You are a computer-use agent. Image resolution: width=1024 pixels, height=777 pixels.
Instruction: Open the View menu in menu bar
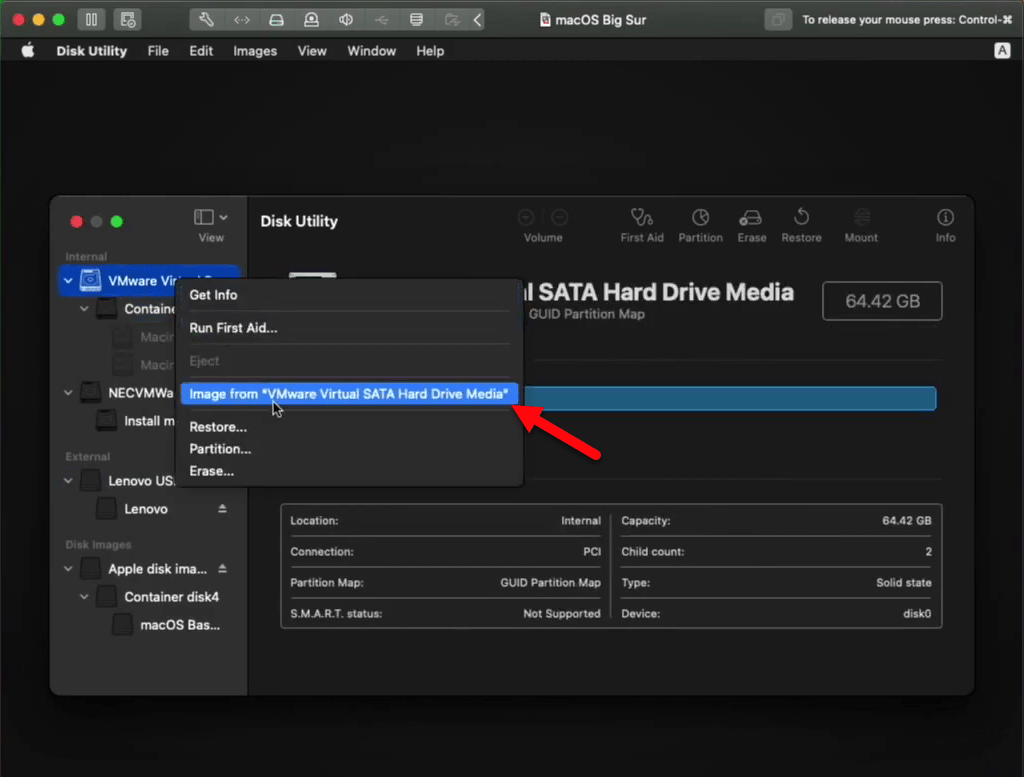[x=312, y=51]
